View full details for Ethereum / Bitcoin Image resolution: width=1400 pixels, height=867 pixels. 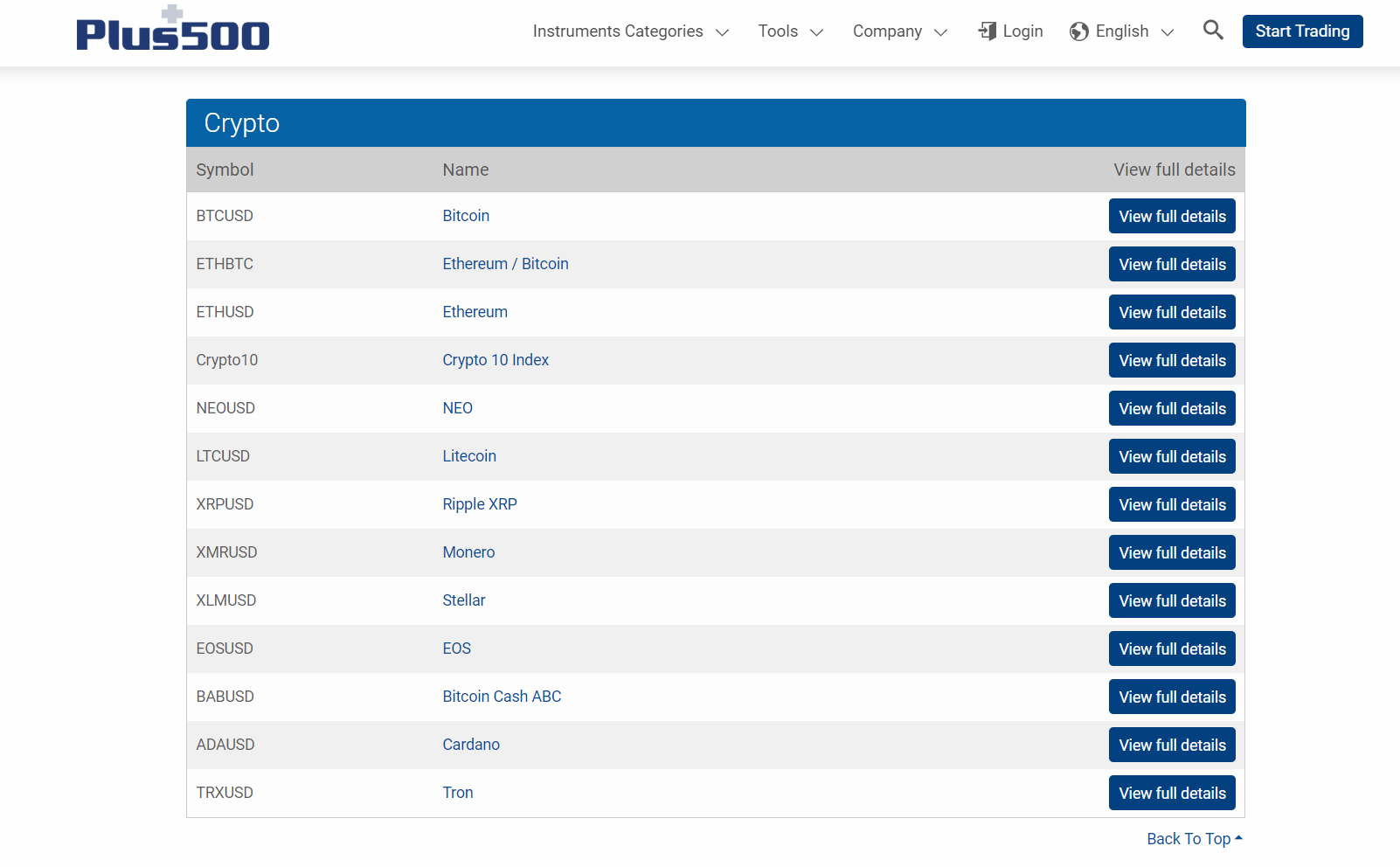click(1172, 264)
